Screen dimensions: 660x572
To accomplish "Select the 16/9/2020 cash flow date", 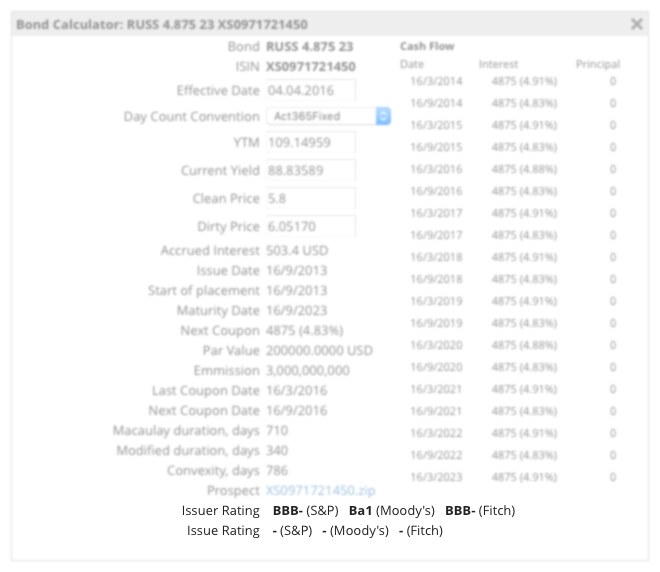I will [436, 367].
